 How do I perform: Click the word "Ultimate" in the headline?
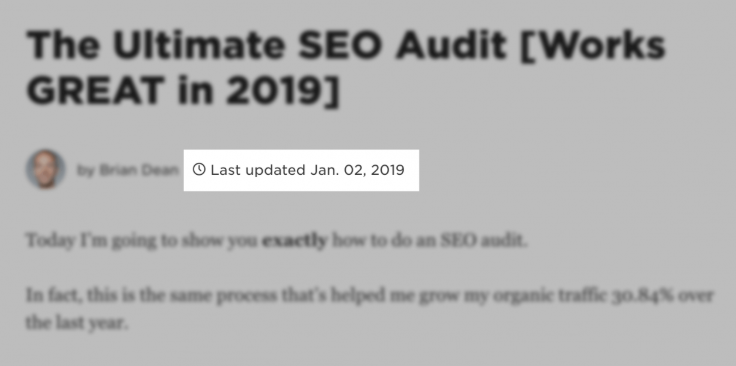(x=199, y=45)
